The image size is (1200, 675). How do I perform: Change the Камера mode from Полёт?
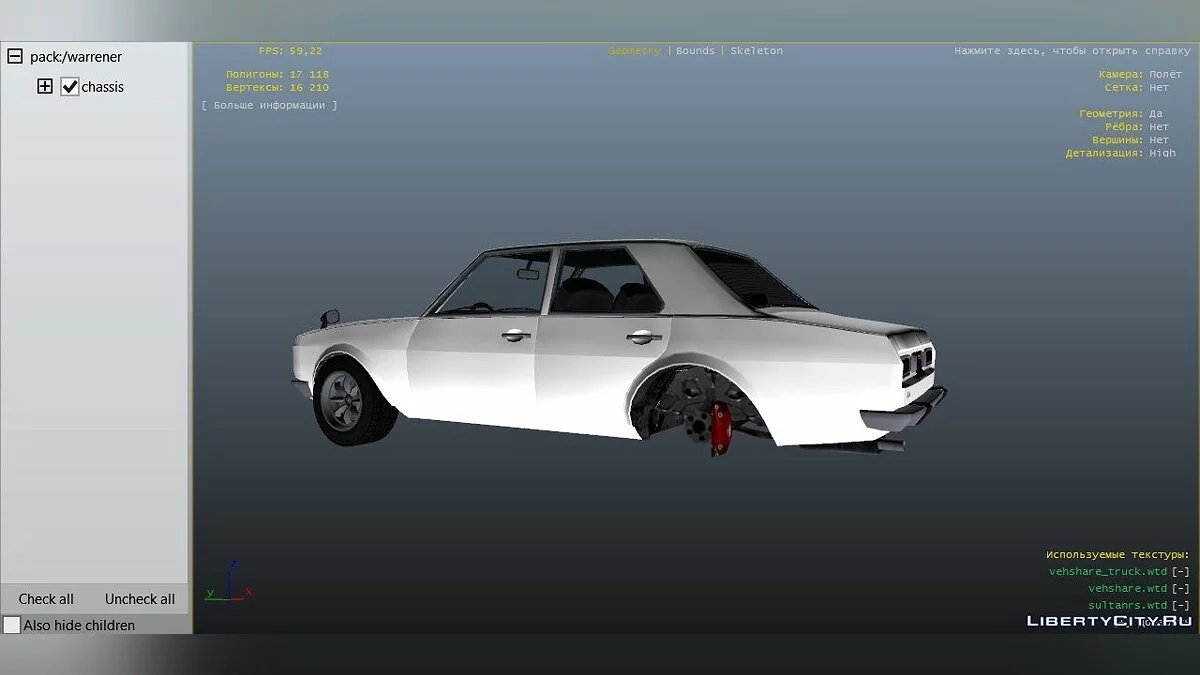1165,75
